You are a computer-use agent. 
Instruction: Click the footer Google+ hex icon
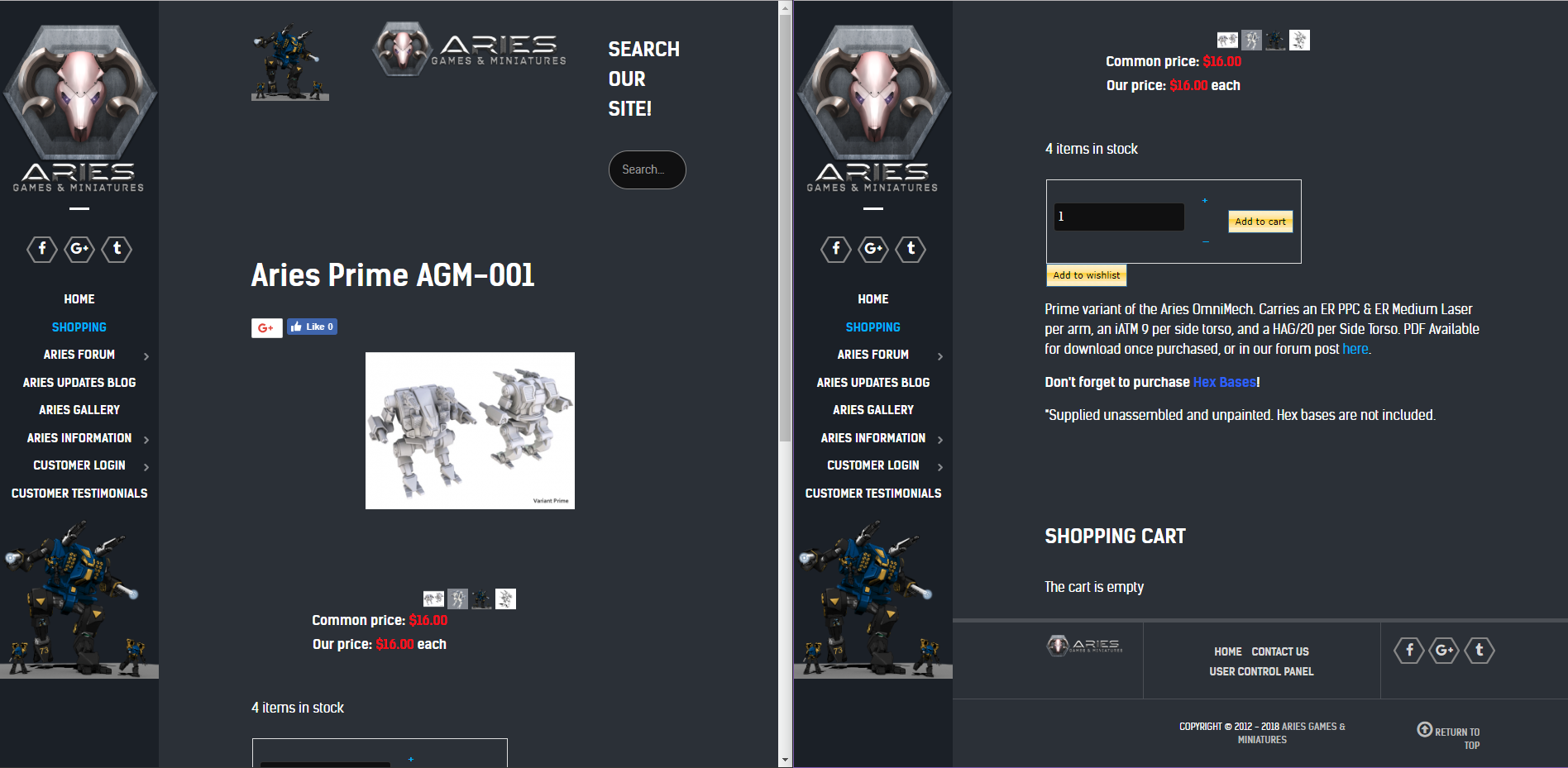point(1445,651)
